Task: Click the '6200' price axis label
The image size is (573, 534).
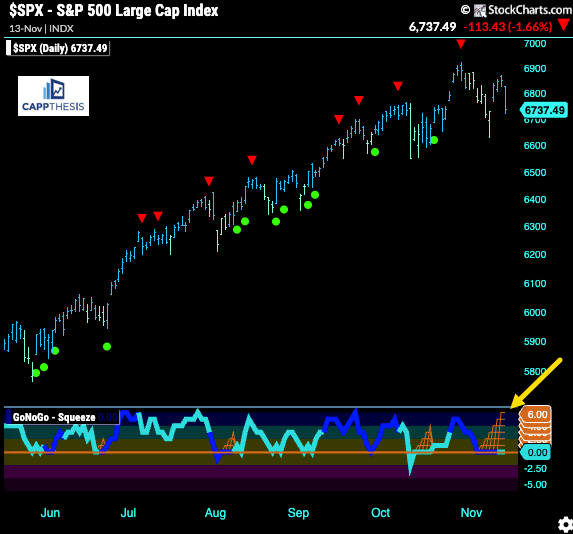Action: click(535, 255)
